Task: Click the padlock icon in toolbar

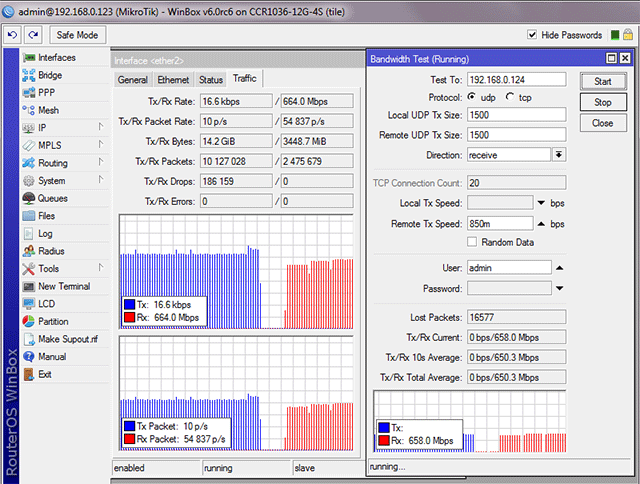Action: [628, 35]
